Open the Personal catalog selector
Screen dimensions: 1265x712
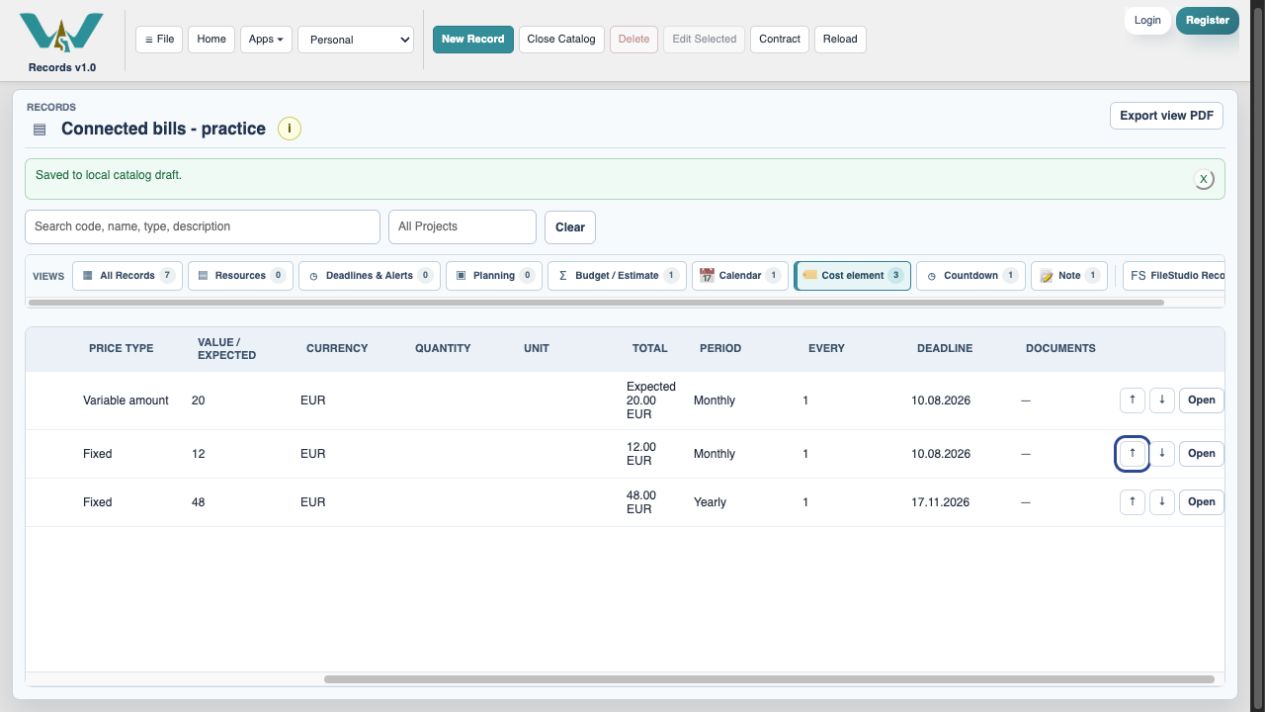[x=356, y=40]
